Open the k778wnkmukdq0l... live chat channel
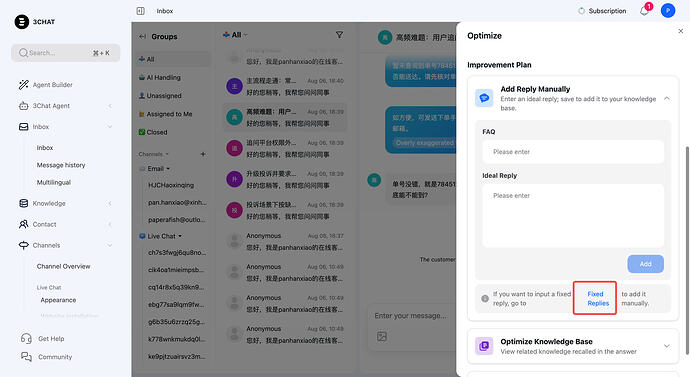The width and height of the screenshot is (690, 377). tap(177, 339)
